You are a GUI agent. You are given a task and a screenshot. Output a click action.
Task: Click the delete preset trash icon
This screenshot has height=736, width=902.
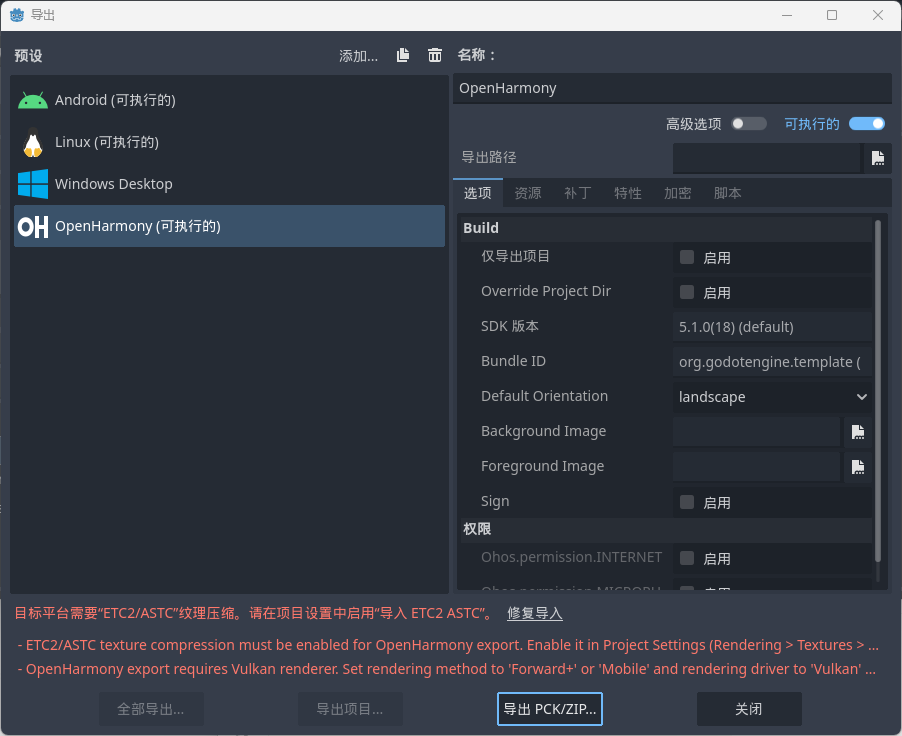click(435, 55)
